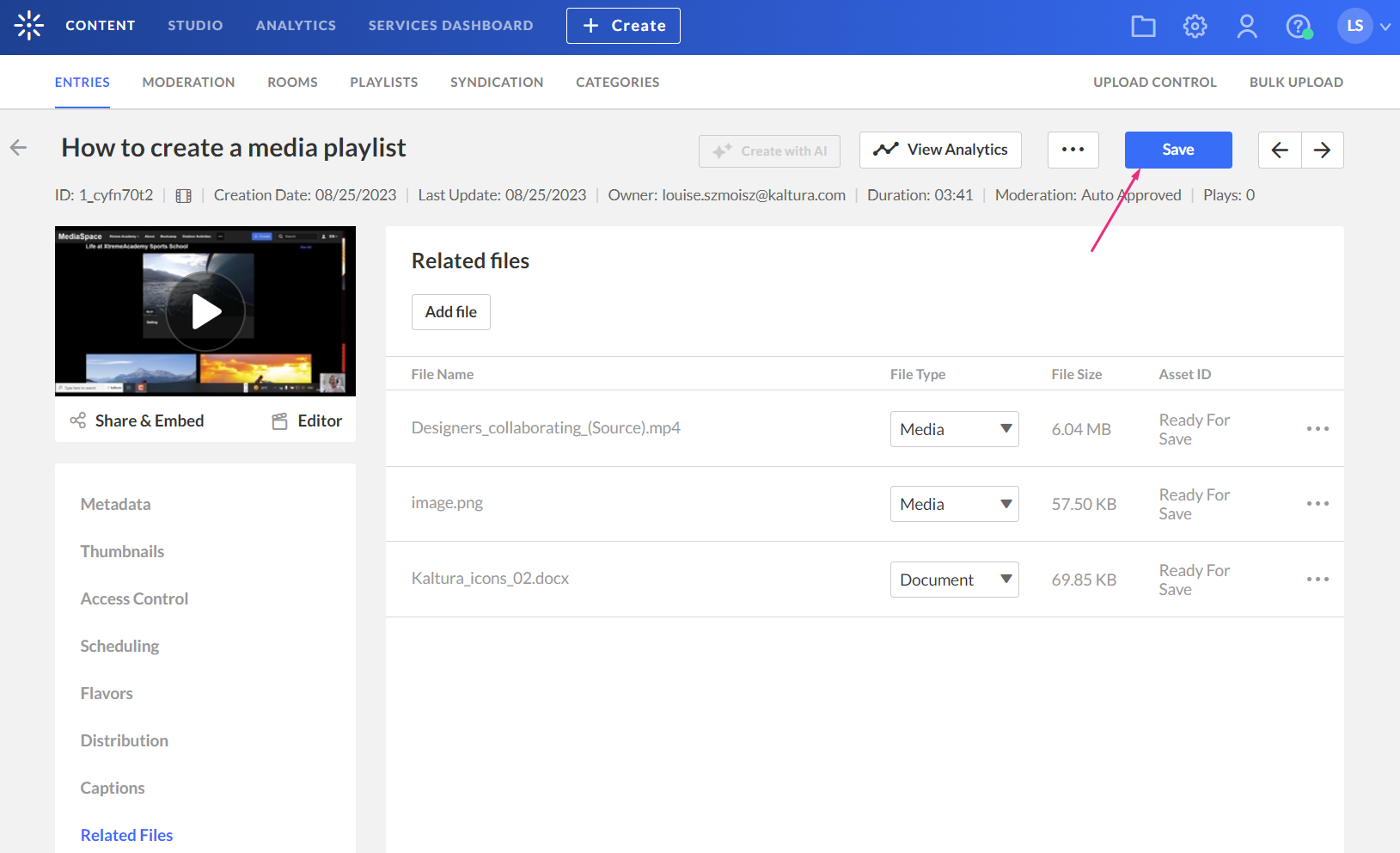1400x853 pixels.
Task: Open the user administration person icon
Action: pos(1246,27)
